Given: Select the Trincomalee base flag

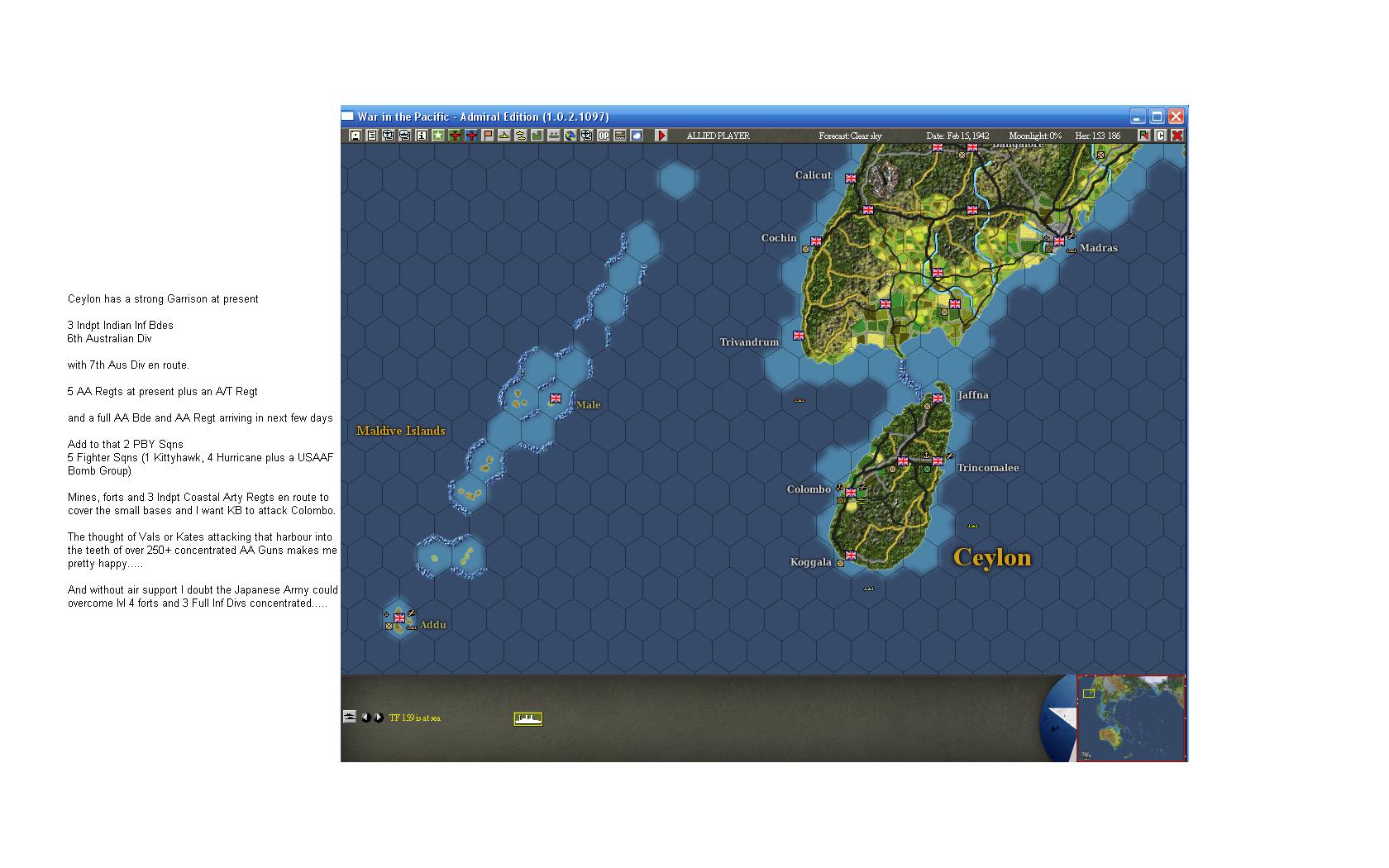Looking at the screenshot, I should point(938,461).
